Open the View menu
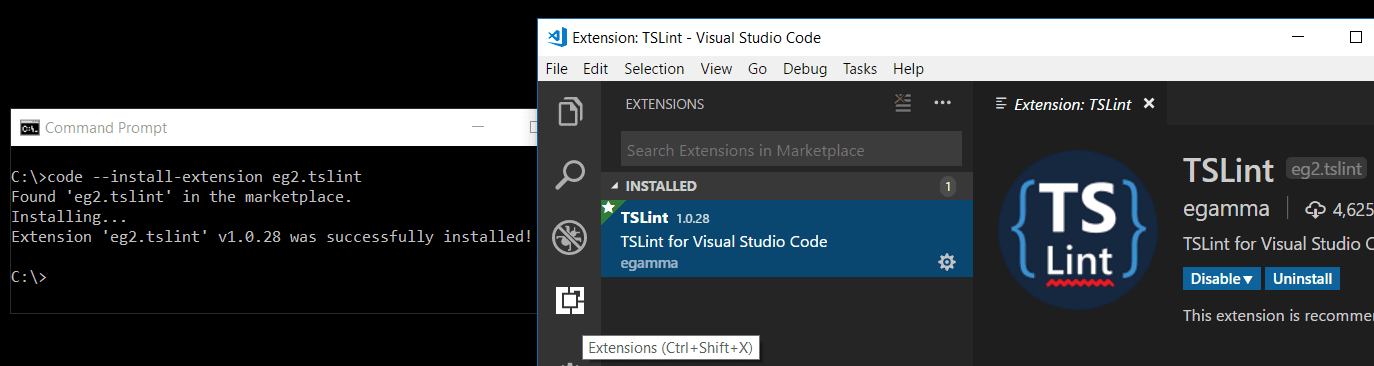Image resolution: width=1374 pixels, height=366 pixels. [x=716, y=69]
